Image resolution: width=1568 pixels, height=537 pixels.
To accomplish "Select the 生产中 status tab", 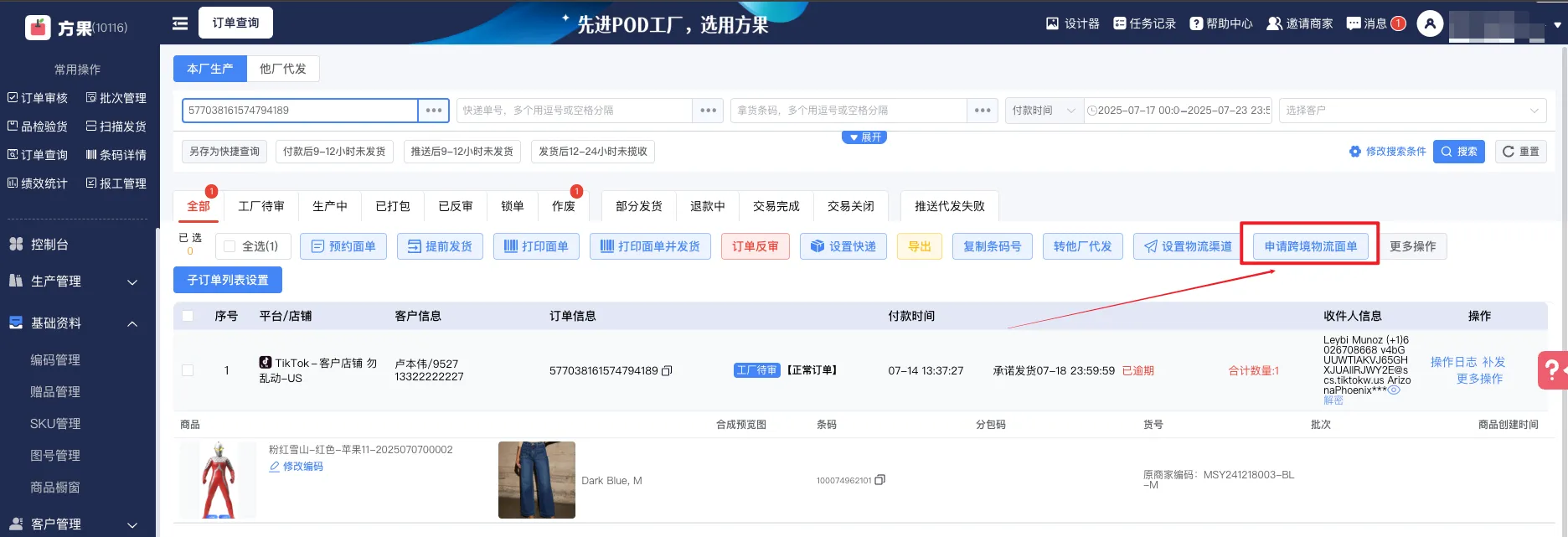I will tap(329, 206).
